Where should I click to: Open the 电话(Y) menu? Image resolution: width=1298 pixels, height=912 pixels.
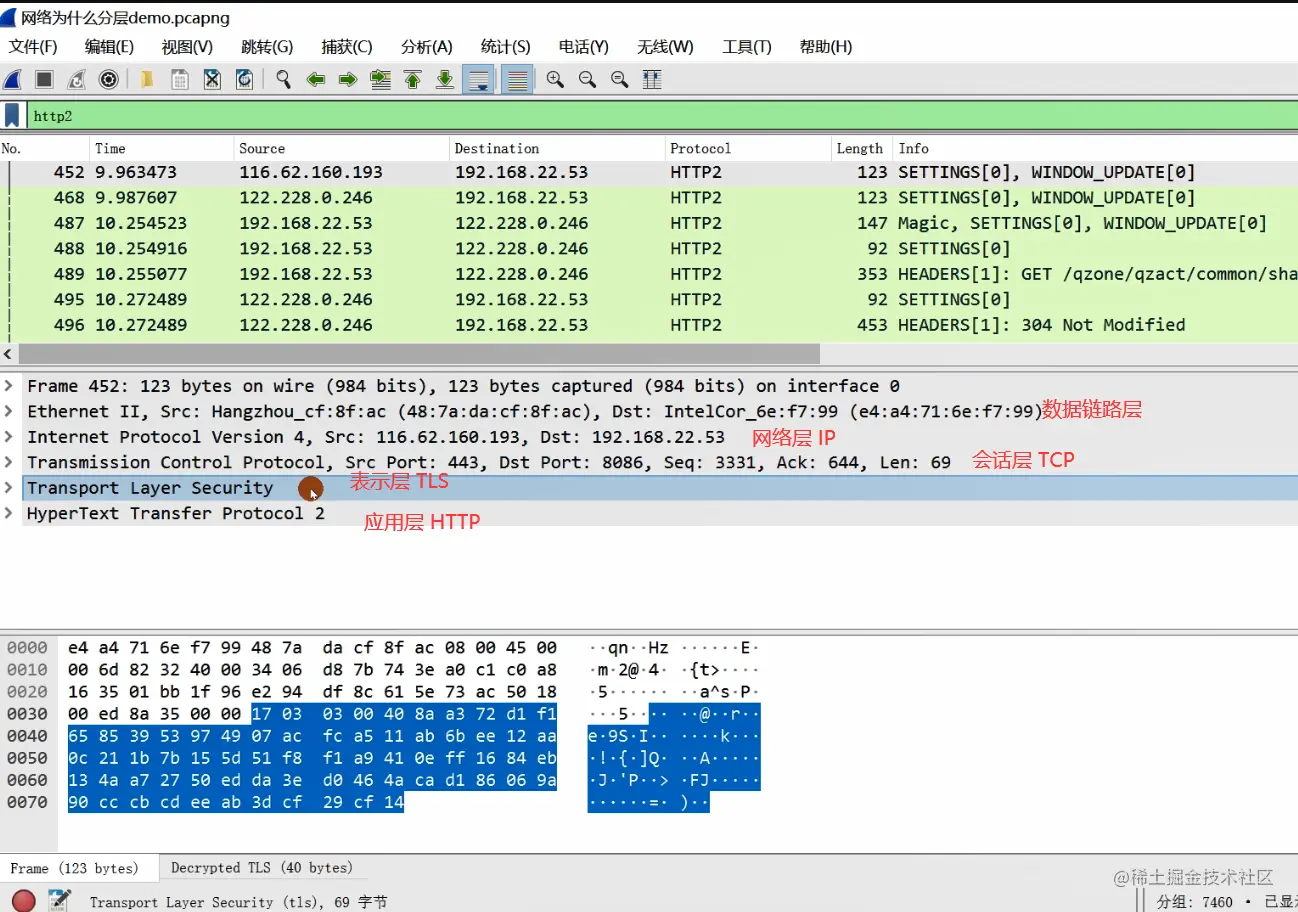(x=584, y=47)
